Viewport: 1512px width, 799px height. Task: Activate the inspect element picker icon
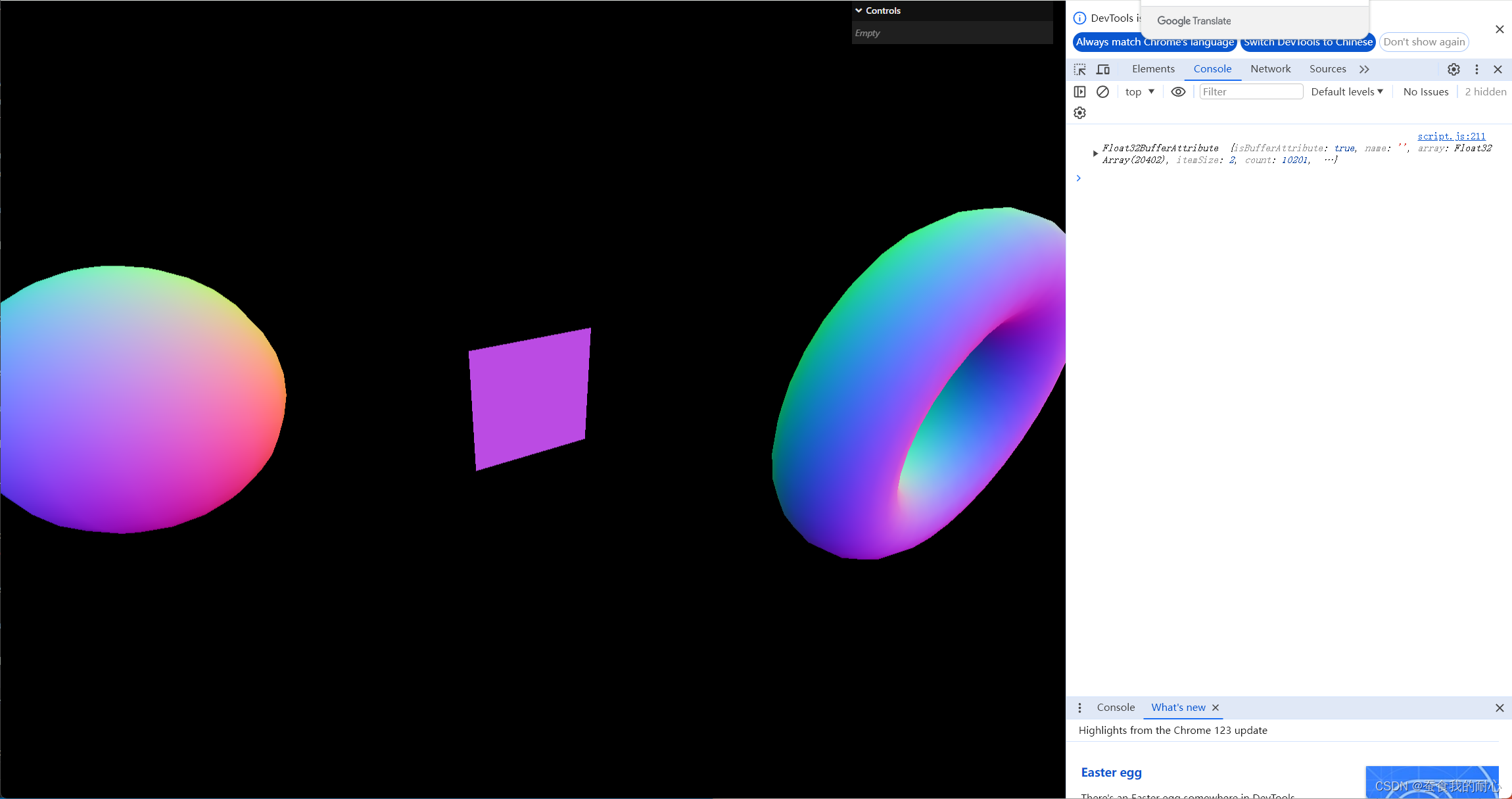pyautogui.click(x=1079, y=69)
